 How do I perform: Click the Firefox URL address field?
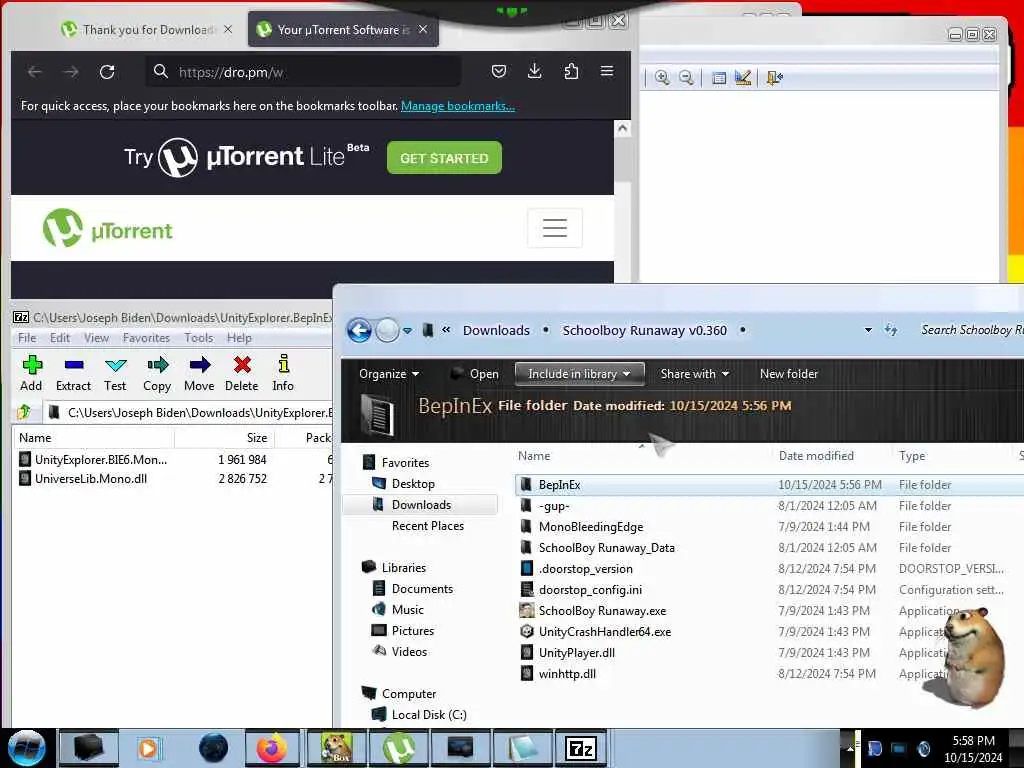(304, 72)
